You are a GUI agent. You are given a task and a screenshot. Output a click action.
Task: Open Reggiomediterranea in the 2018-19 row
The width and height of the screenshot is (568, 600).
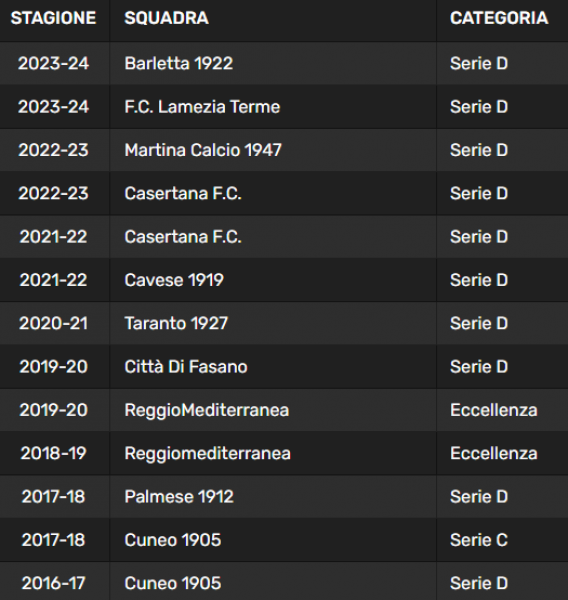pos(207,453)
